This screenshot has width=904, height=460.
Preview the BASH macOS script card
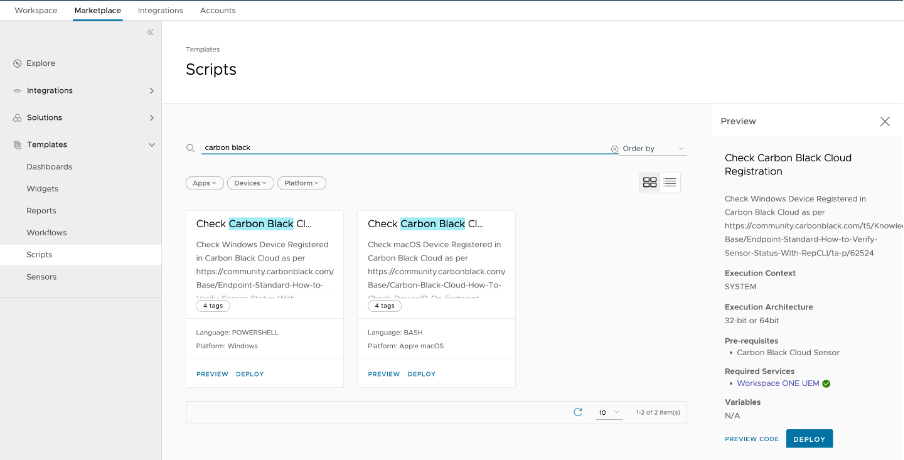click(384, 374)
